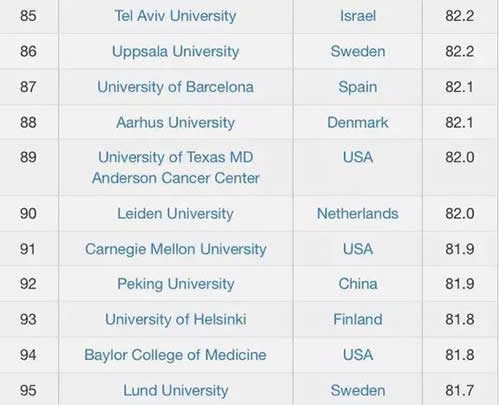The height and width of the screenshot is (405, 500).
Task: Open the Aarhus University link
Action: 175,123
